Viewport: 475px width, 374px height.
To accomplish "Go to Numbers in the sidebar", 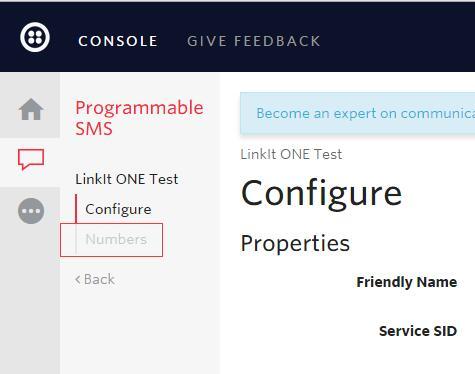I will pos(116,239).
